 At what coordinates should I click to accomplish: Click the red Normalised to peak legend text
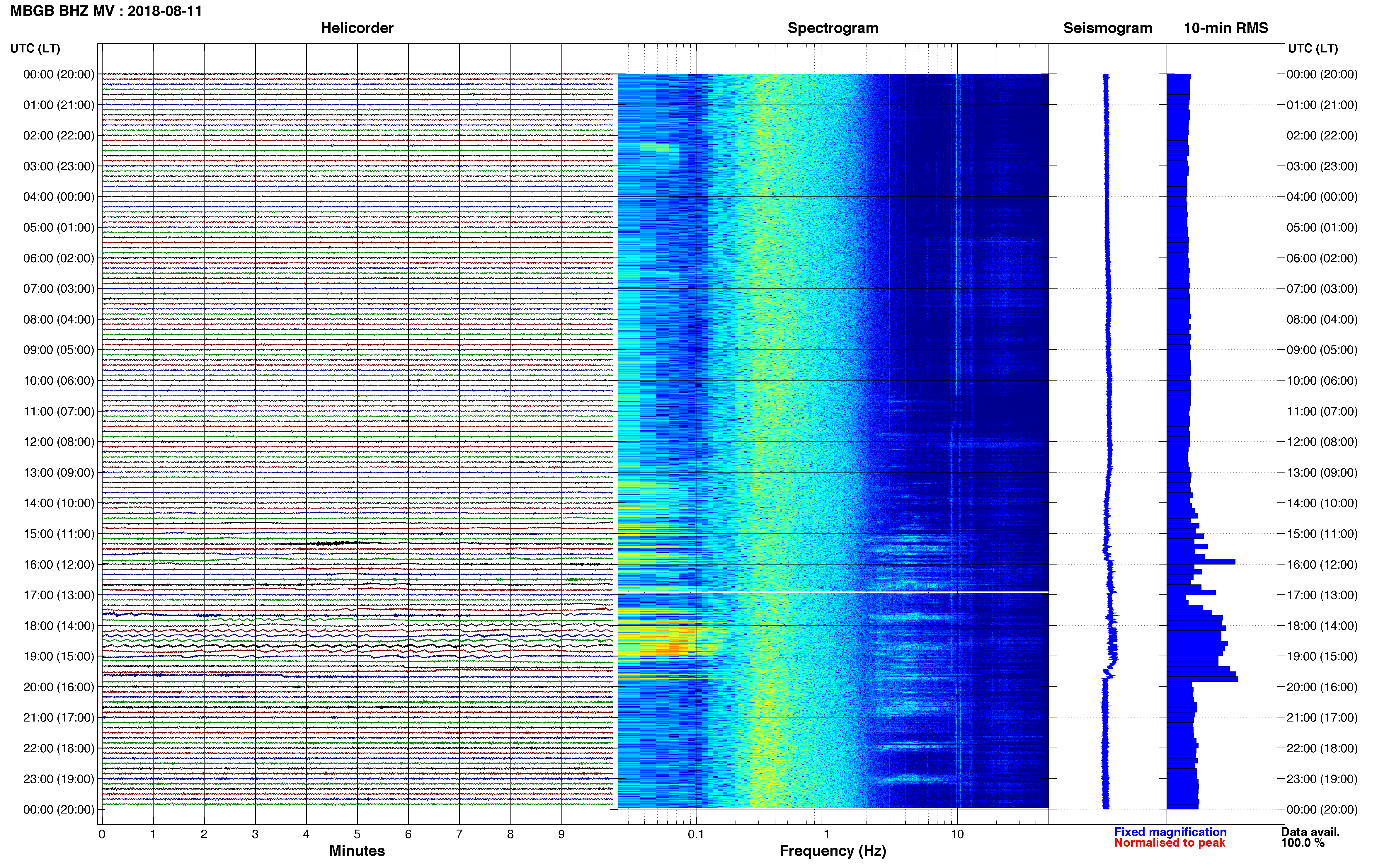click(1170, 843)
